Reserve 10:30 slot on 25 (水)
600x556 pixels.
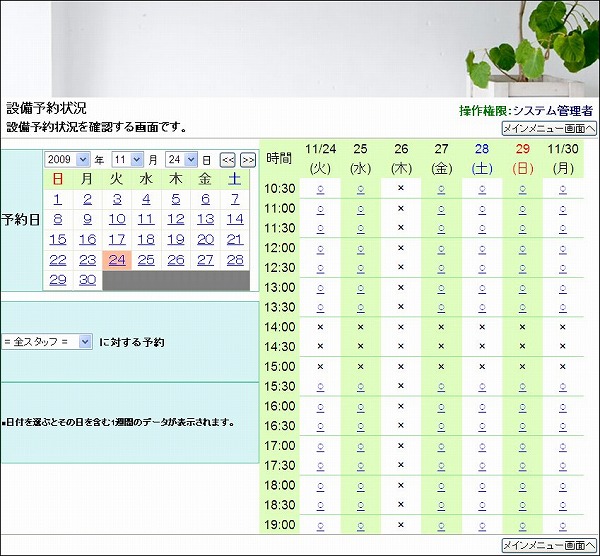tap(360, 189)
